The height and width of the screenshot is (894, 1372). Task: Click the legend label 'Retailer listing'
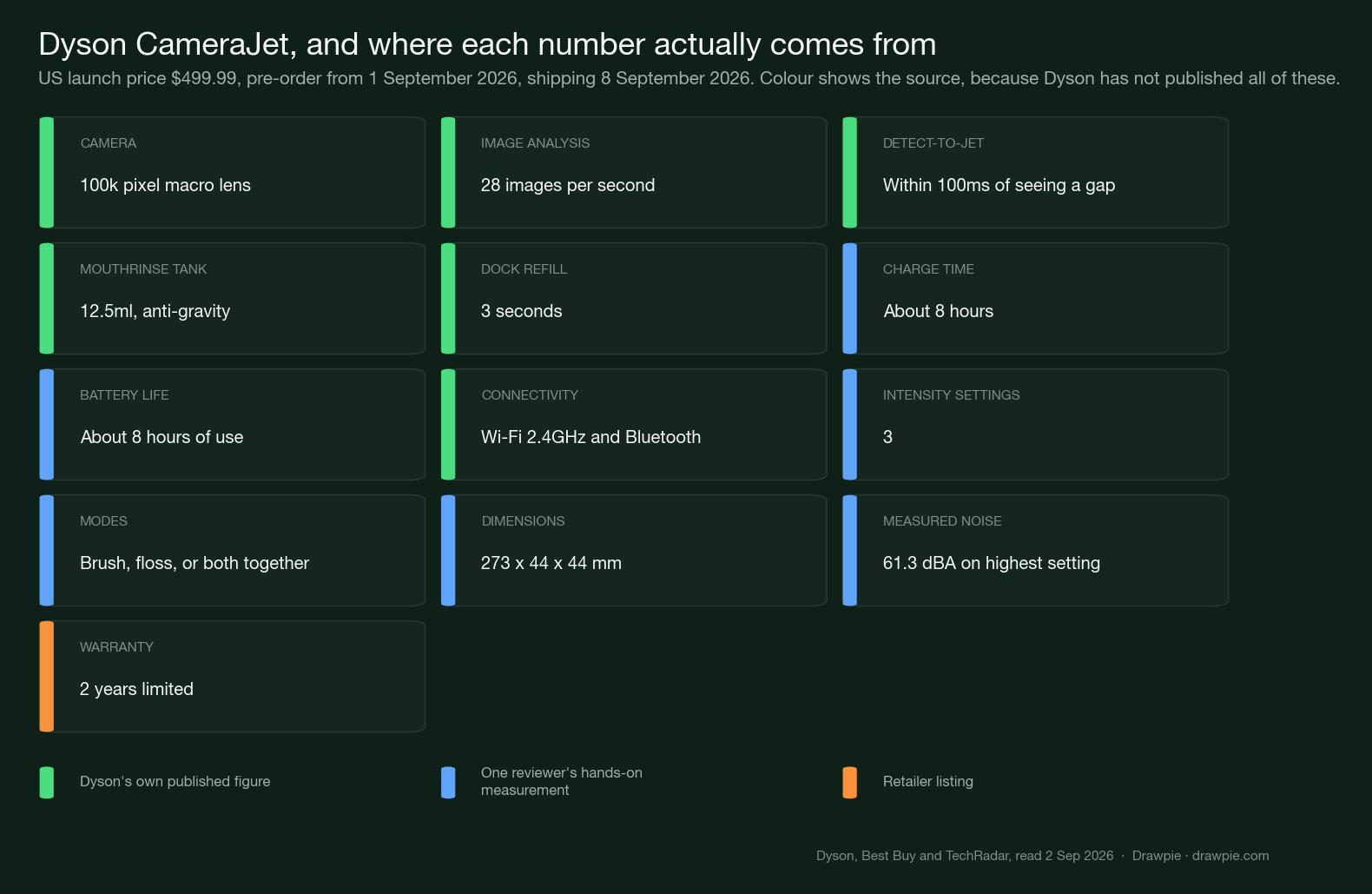click(x=927, y=782)
